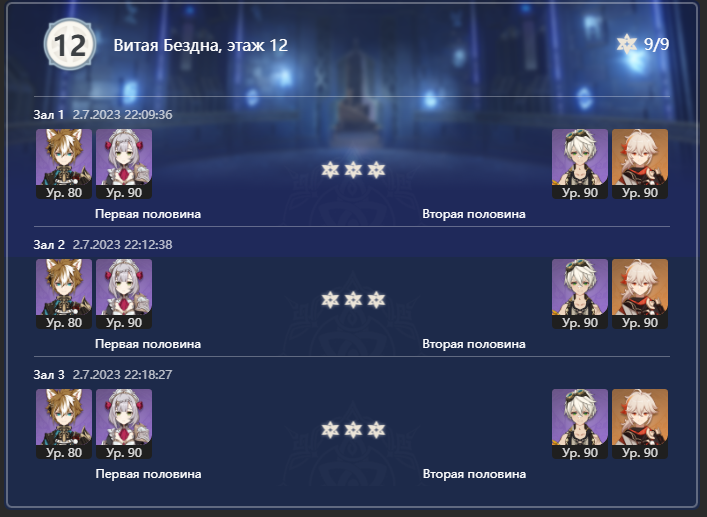This screenshot has height=517, width=707.
Task: Click the 9/9 star total icon
Action: (x=626, y=44)
